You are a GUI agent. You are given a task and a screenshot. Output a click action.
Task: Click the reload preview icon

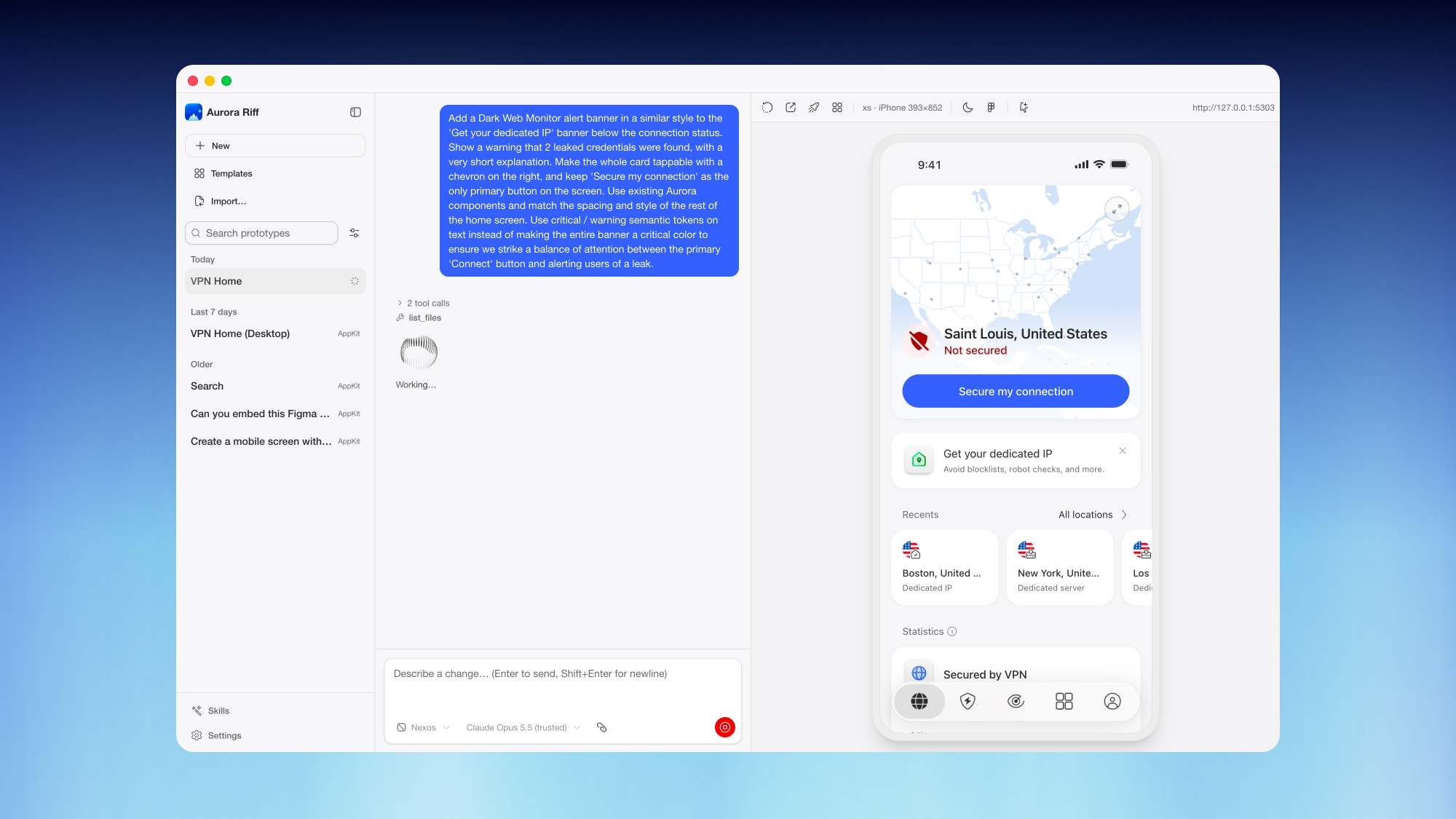click(767, 108)
